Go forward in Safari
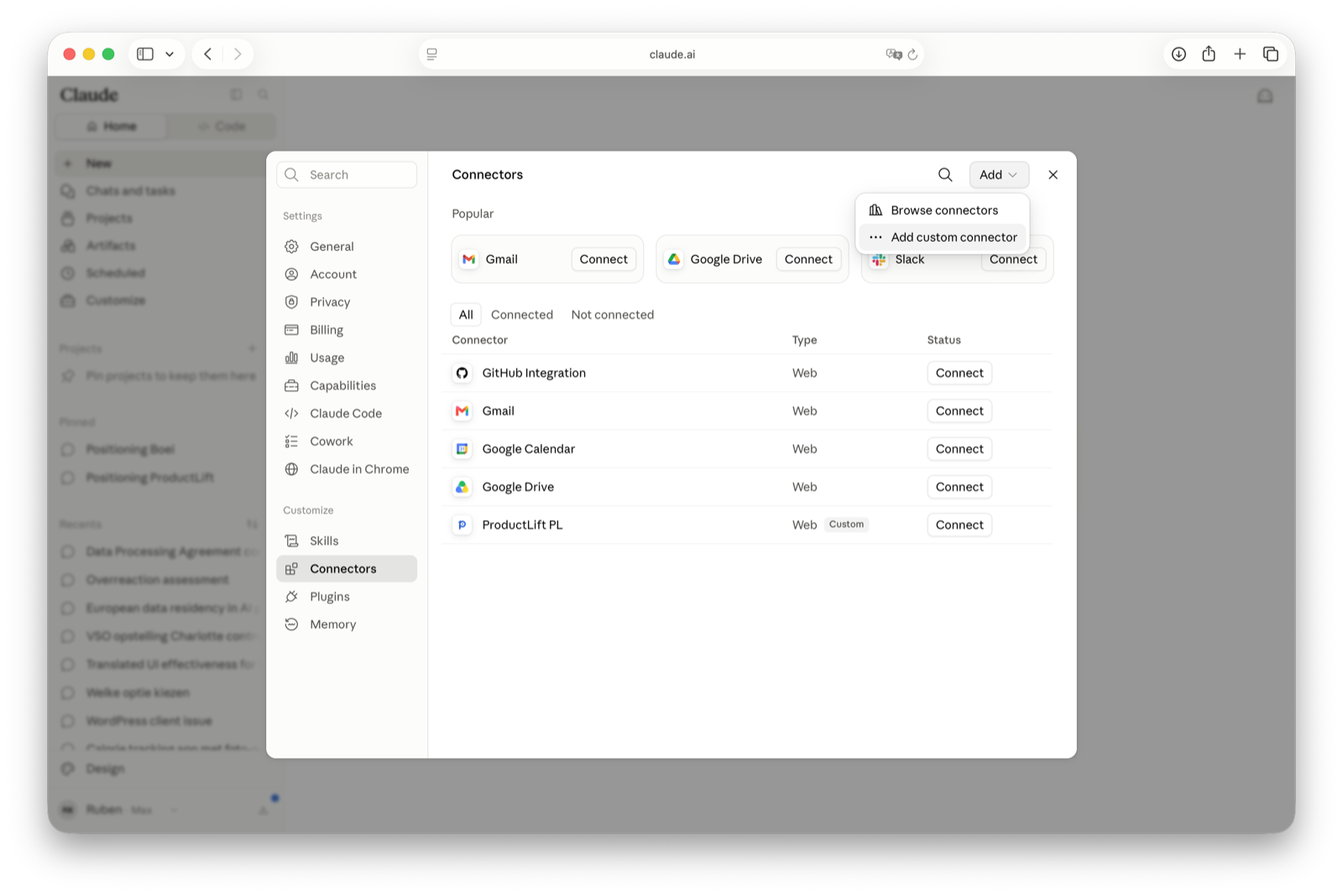 pyautogui.click(x=238, y=54)
